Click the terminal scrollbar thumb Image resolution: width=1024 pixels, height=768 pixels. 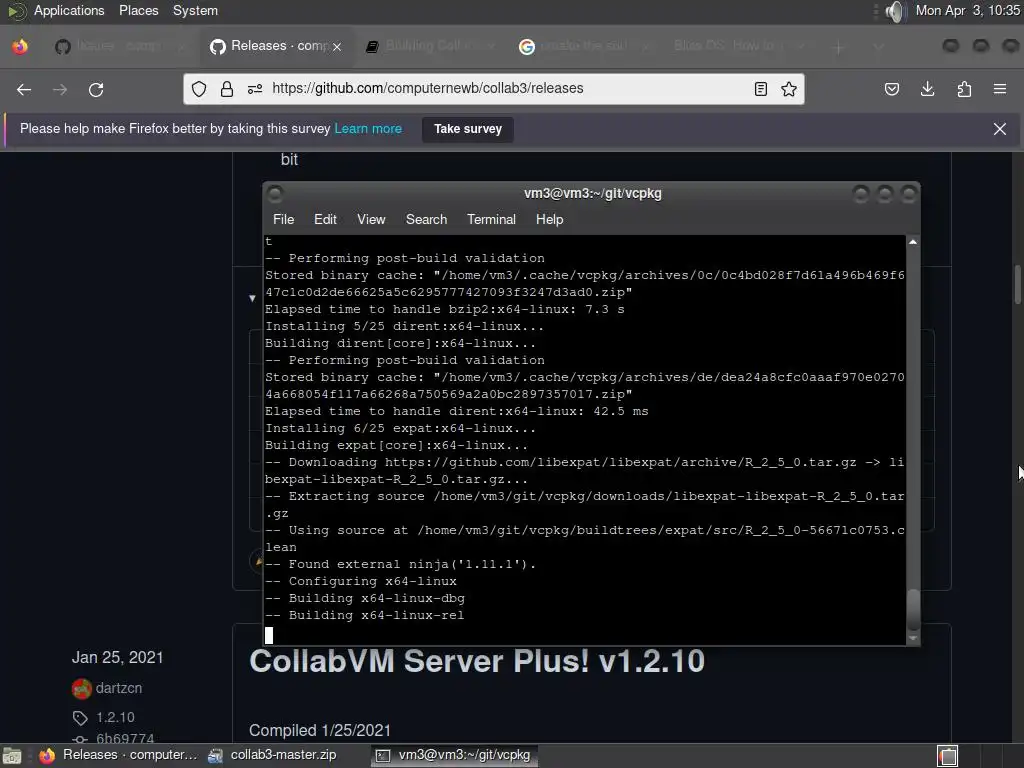913,609
